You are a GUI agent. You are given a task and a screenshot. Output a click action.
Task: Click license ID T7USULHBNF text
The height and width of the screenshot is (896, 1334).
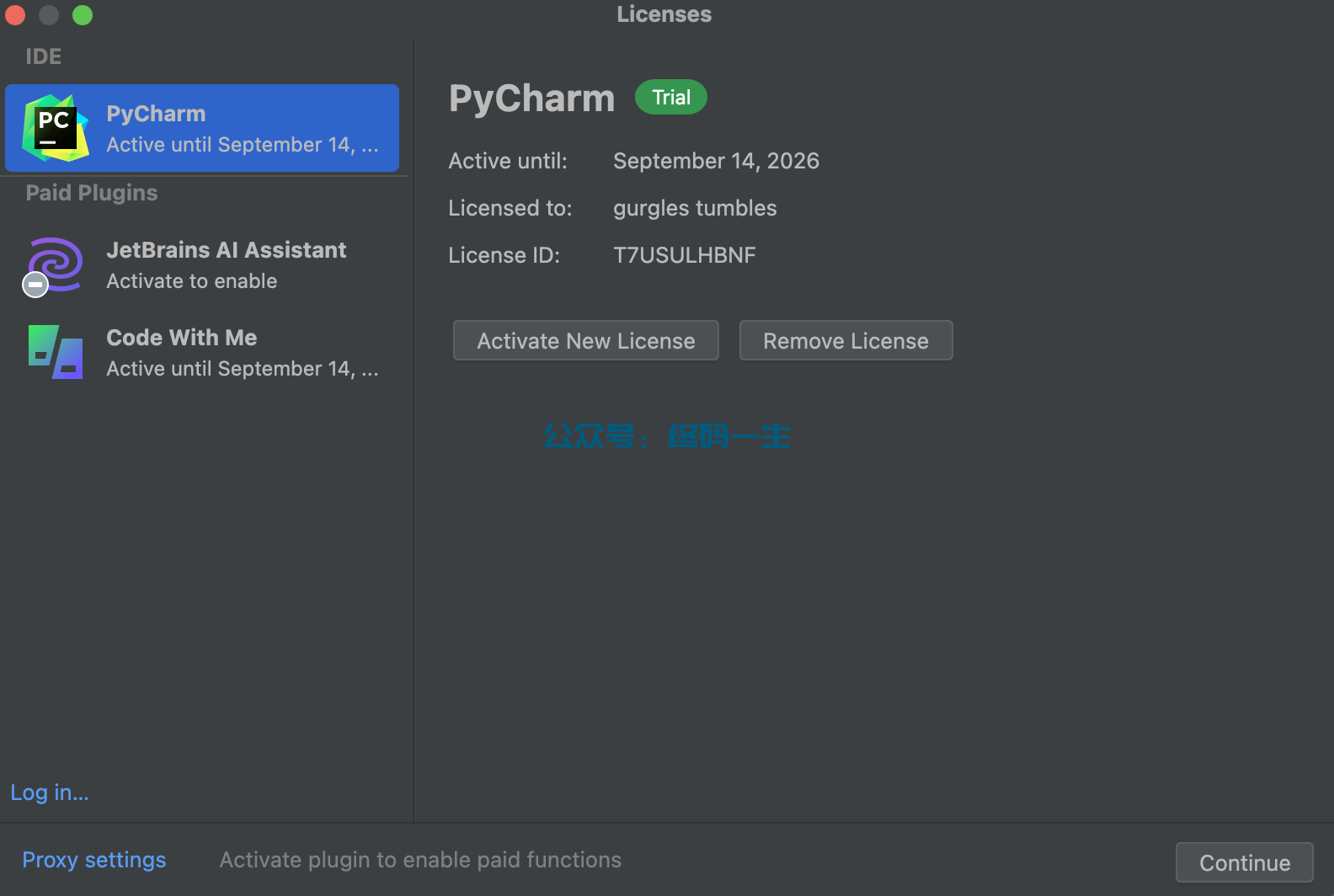click(685, 255)
